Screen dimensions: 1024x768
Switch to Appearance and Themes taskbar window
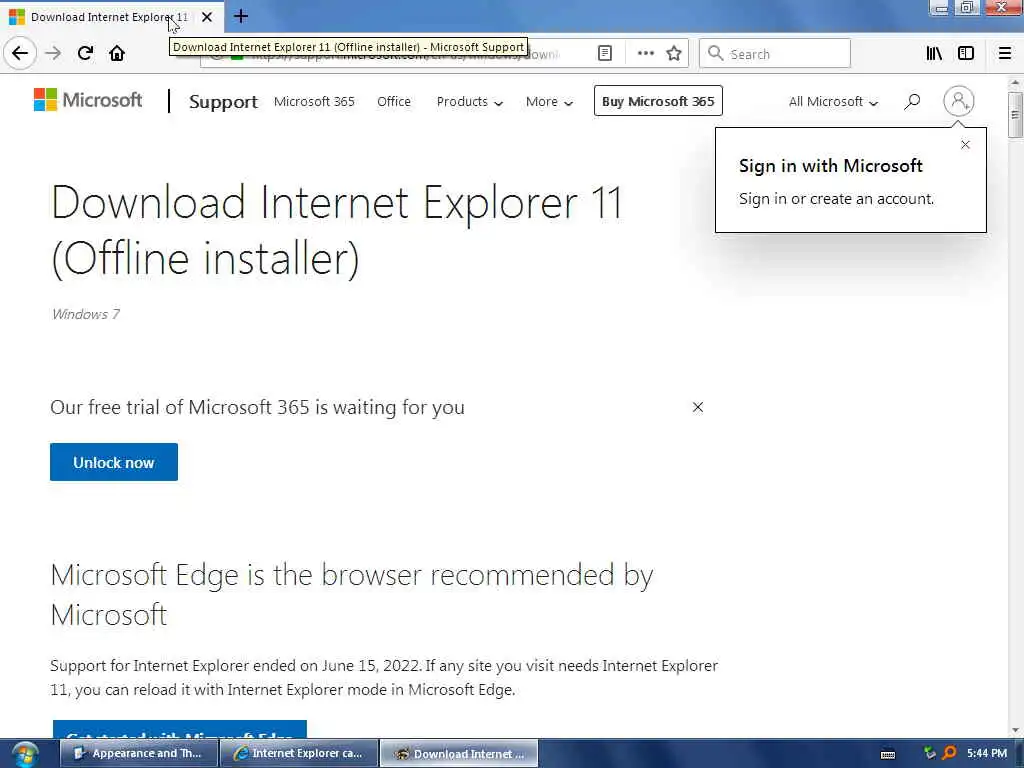(138, 754)
